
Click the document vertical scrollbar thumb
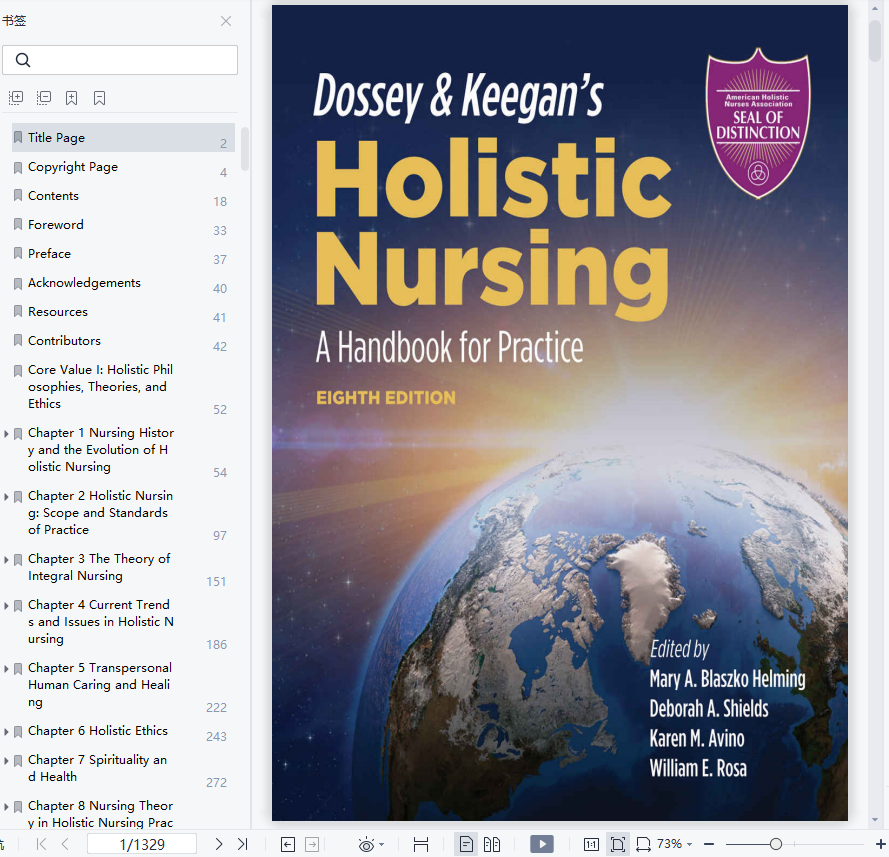coord(875,40)
